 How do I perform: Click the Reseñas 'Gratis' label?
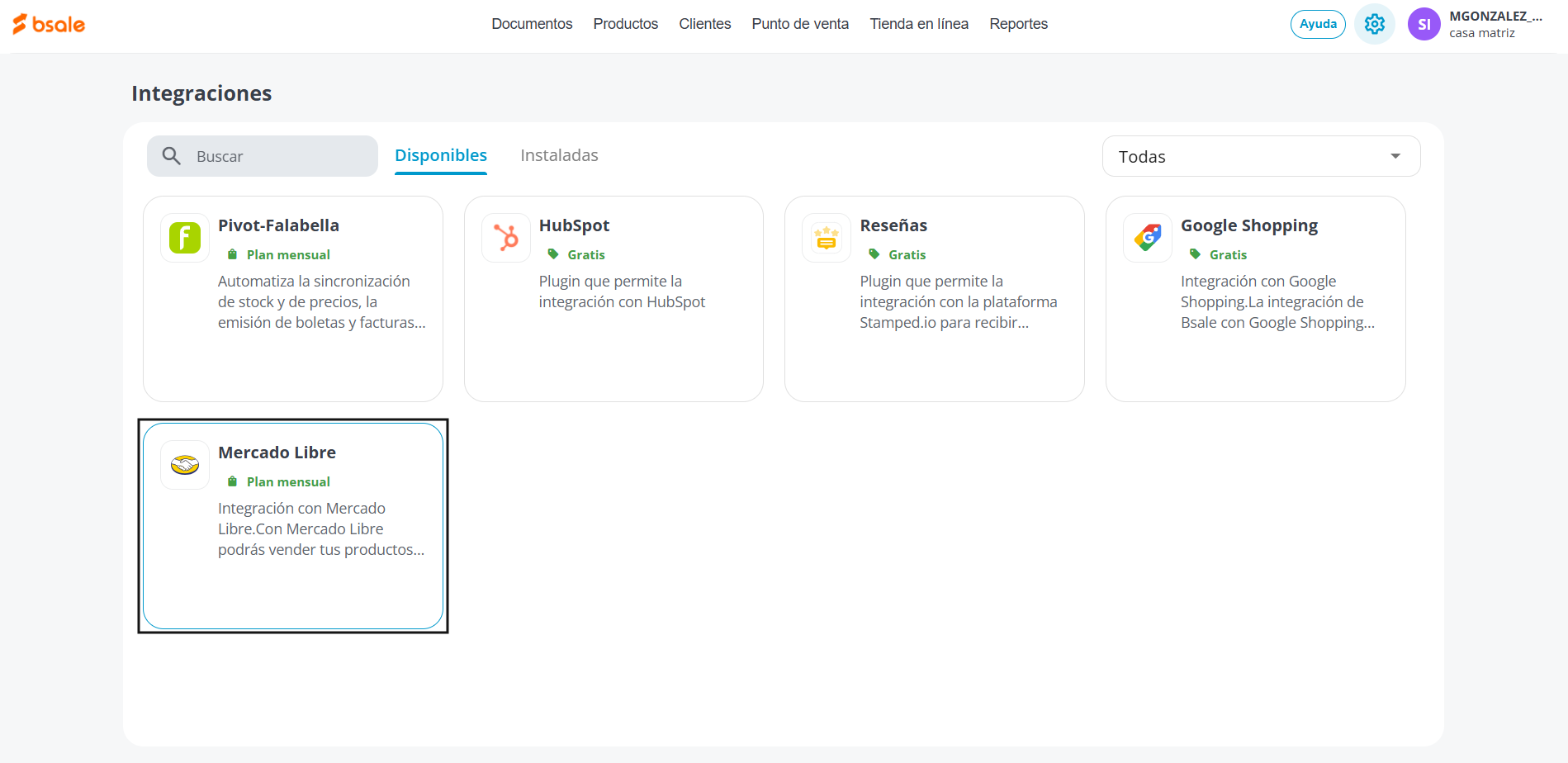pos(907,254)
